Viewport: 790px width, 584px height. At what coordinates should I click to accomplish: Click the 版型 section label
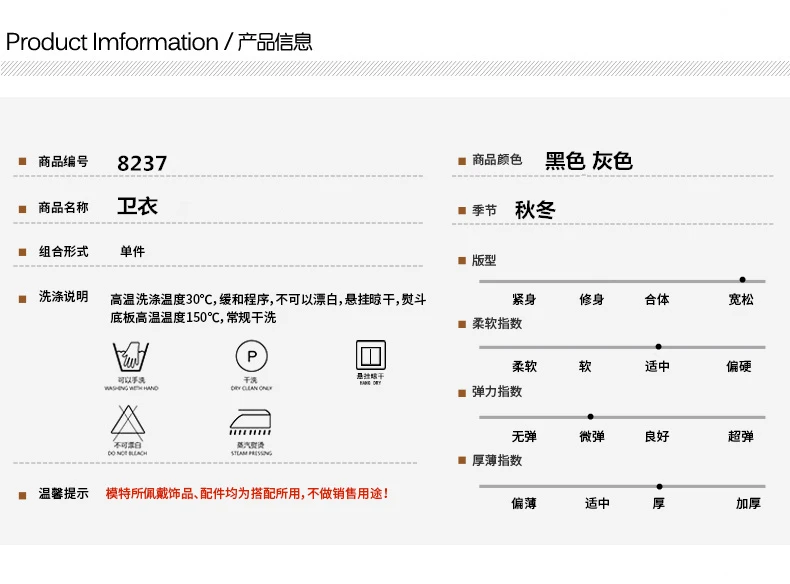click(x=484, y=261)
